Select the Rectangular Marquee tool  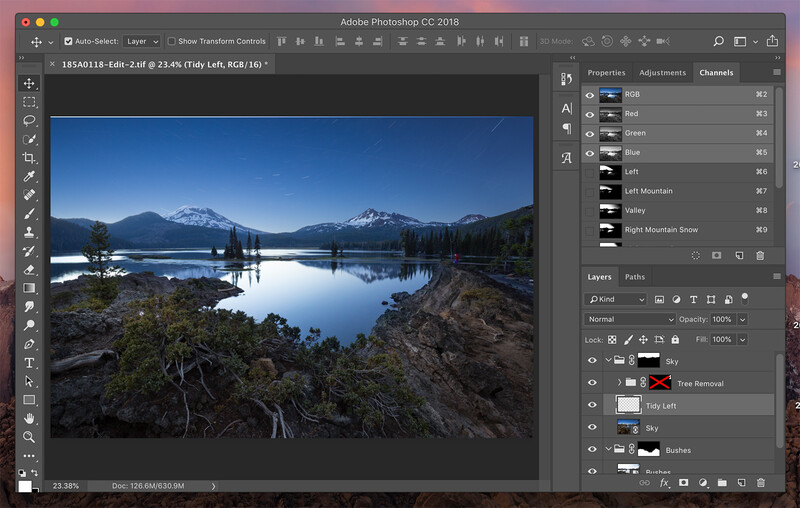point(29,102)
